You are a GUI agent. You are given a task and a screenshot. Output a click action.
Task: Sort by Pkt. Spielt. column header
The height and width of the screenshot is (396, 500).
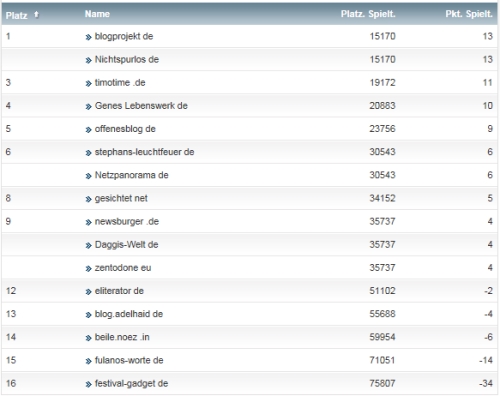(469, 14)
